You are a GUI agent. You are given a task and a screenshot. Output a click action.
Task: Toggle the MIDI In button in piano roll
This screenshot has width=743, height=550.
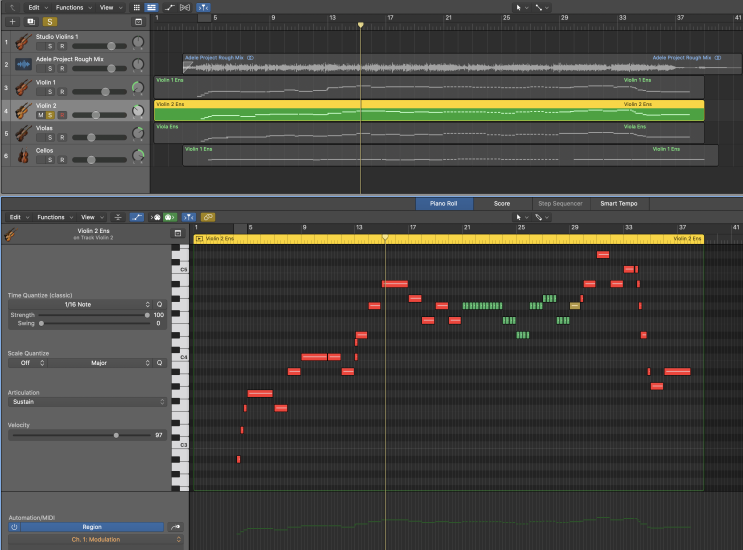point(156,217)
